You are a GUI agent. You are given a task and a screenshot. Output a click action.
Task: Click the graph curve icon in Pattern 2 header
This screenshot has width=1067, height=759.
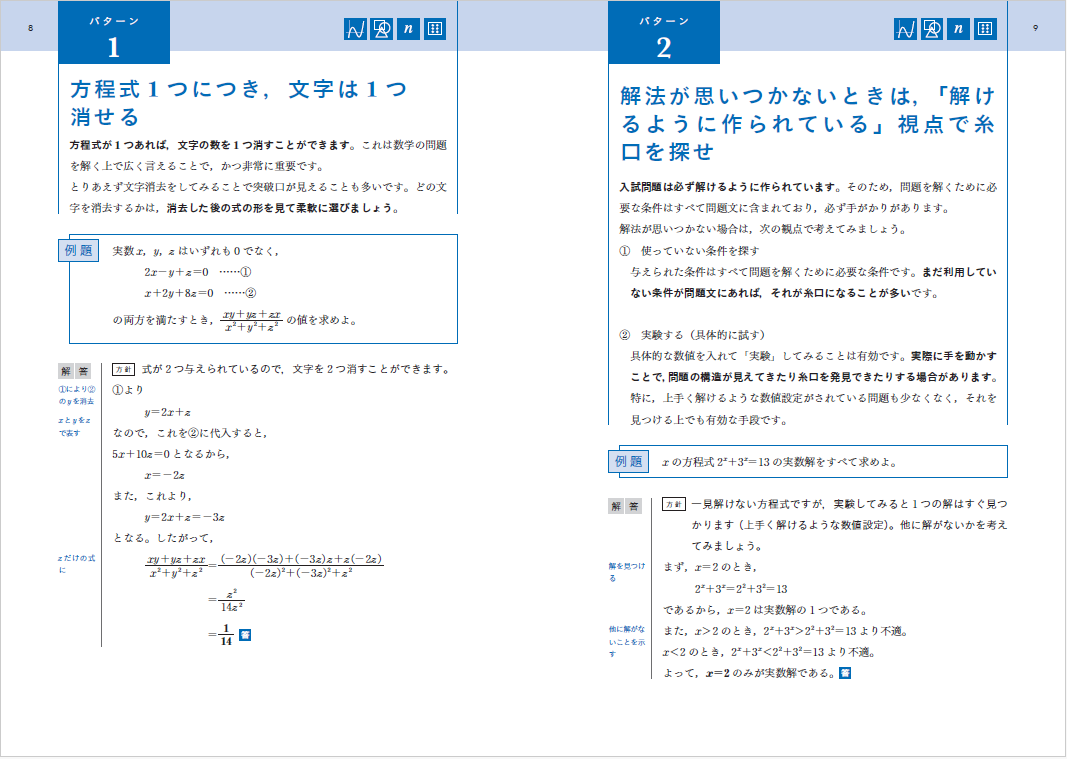tap(905, 29)
